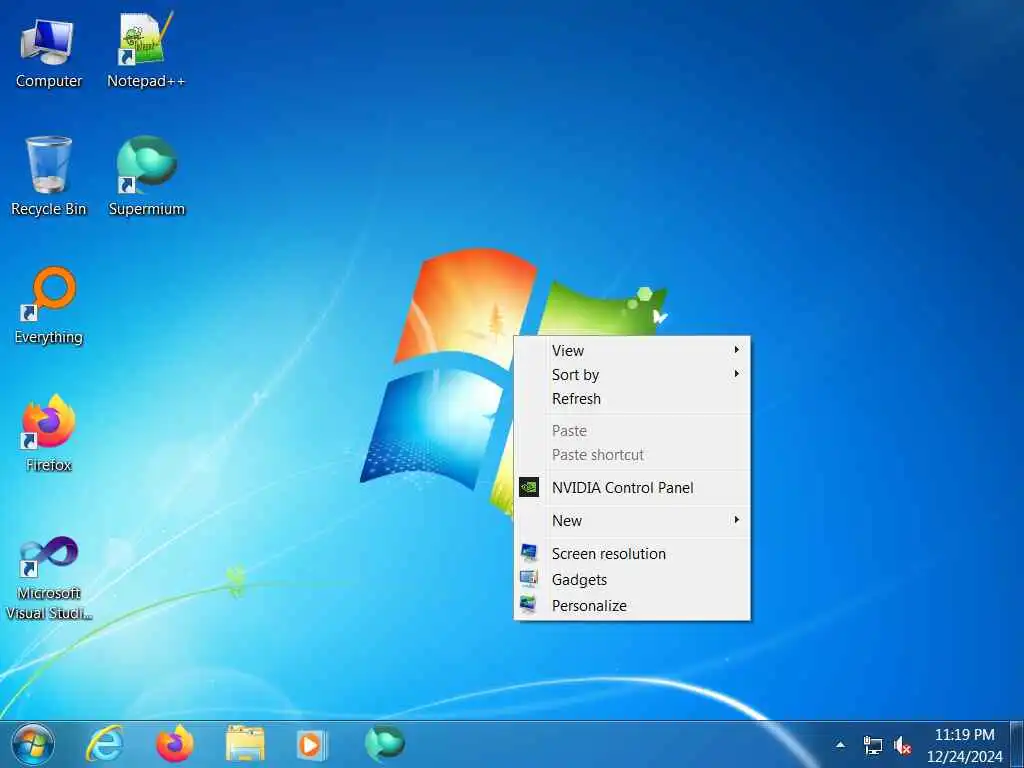Select the Supermium desktop shortcut

coord(146,176)
